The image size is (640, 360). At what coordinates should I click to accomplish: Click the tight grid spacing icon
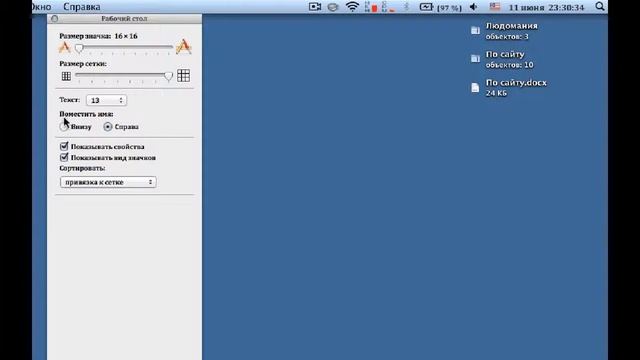point(66,76)
